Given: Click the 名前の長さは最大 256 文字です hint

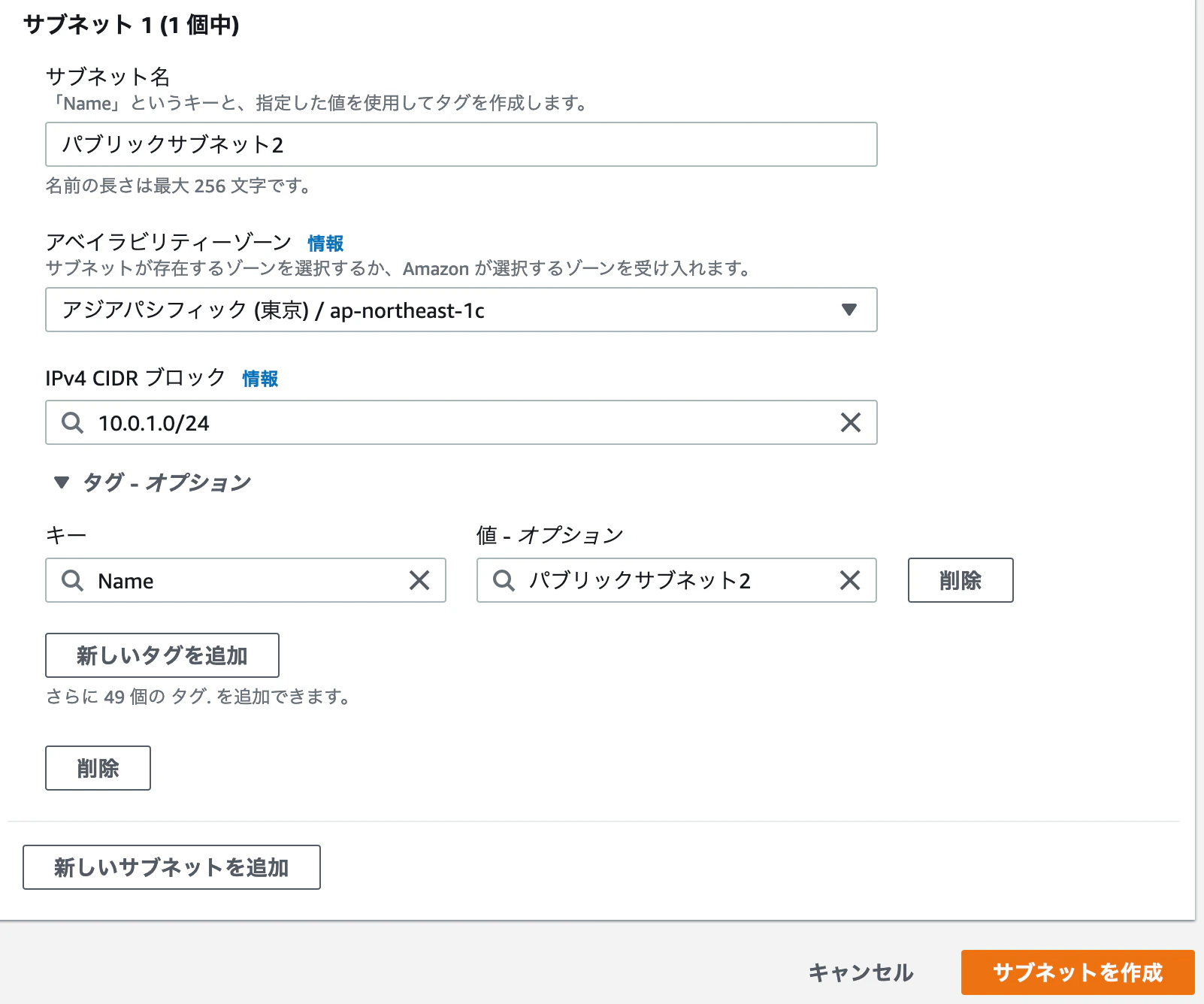Looking at the screenshot, I should [x=179, y=186].
